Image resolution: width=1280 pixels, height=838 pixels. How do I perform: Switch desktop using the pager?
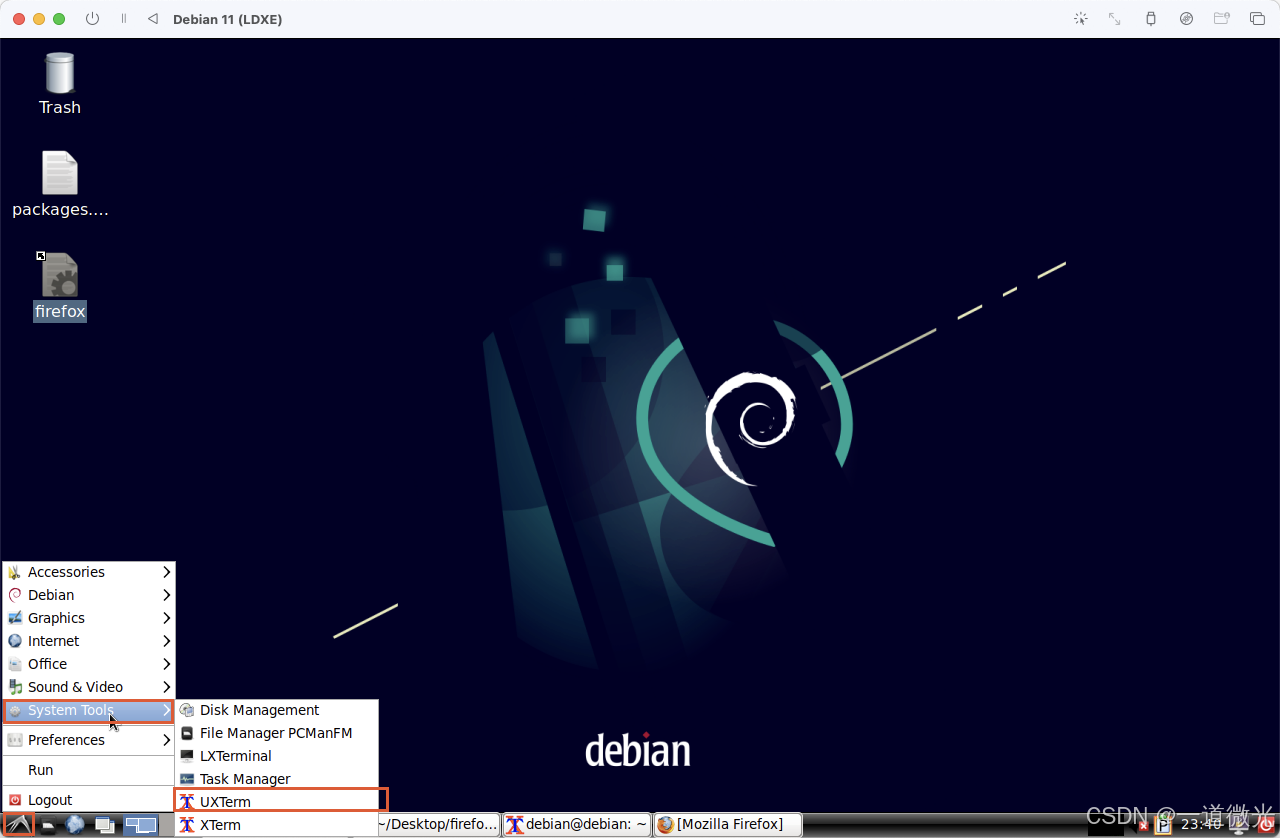coord(141,826)
